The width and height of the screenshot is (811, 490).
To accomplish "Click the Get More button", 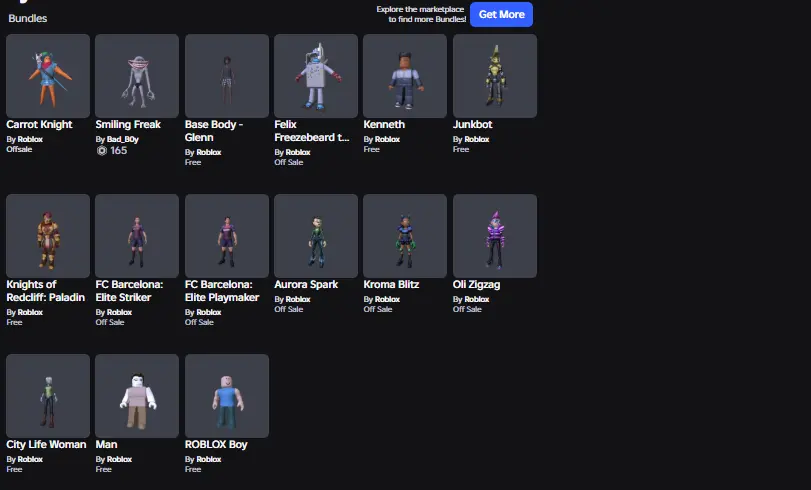I will click(x=501, y=14).
